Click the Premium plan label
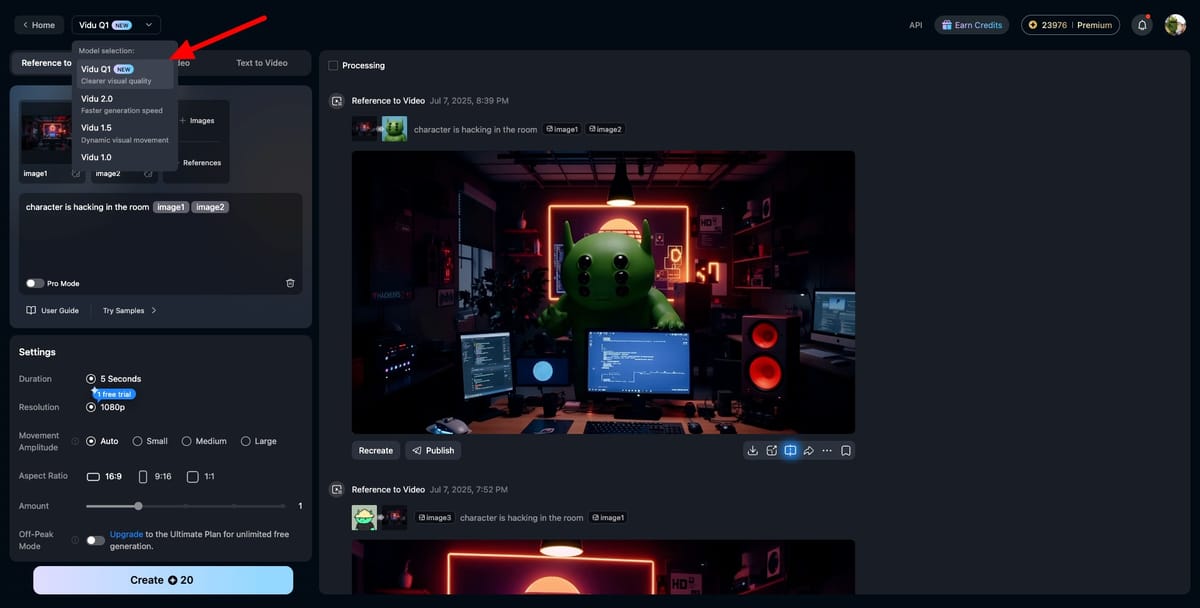 [x=1094, y=25]
